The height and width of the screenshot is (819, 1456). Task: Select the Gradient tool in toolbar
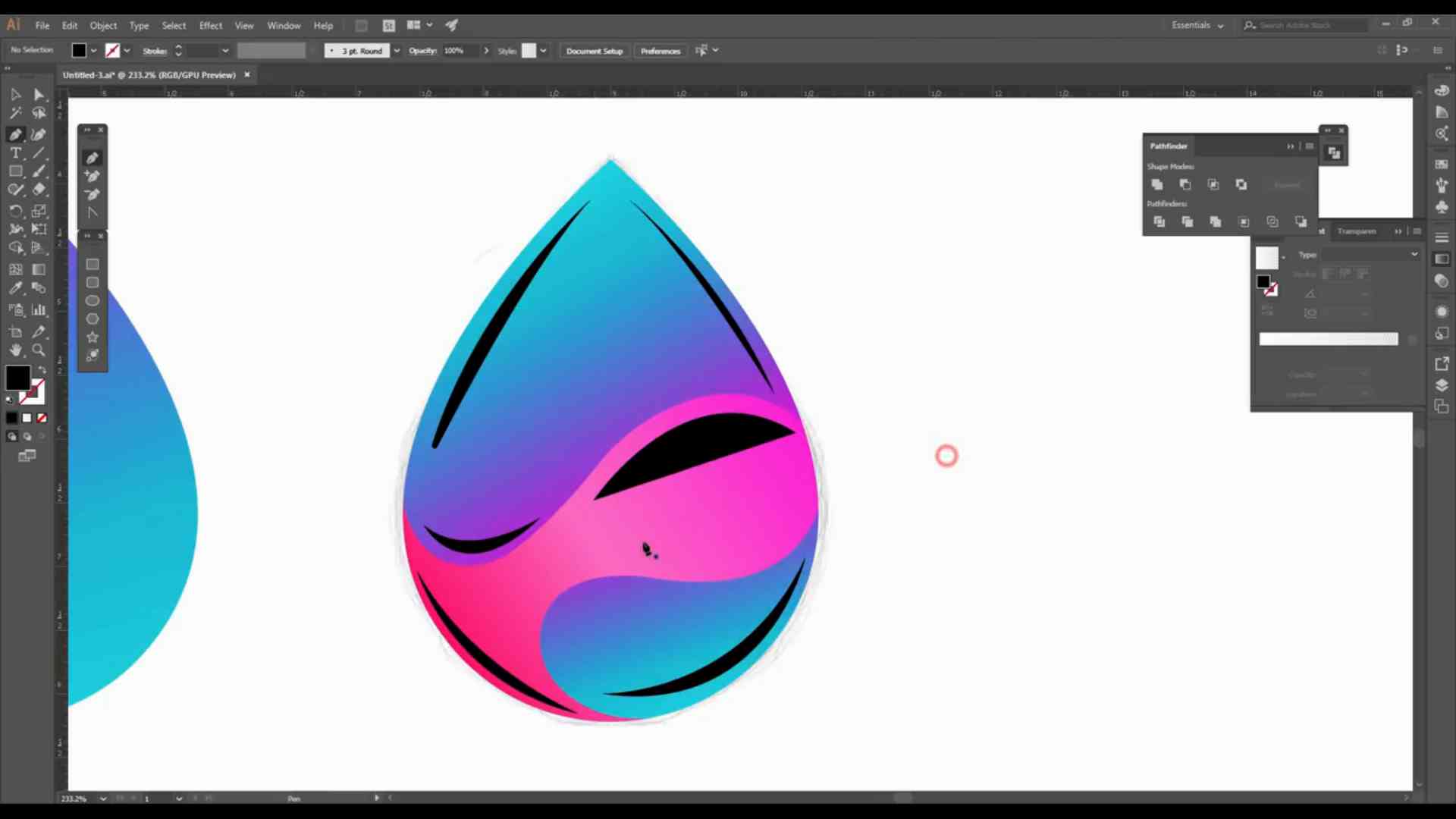tap(39, 269)
